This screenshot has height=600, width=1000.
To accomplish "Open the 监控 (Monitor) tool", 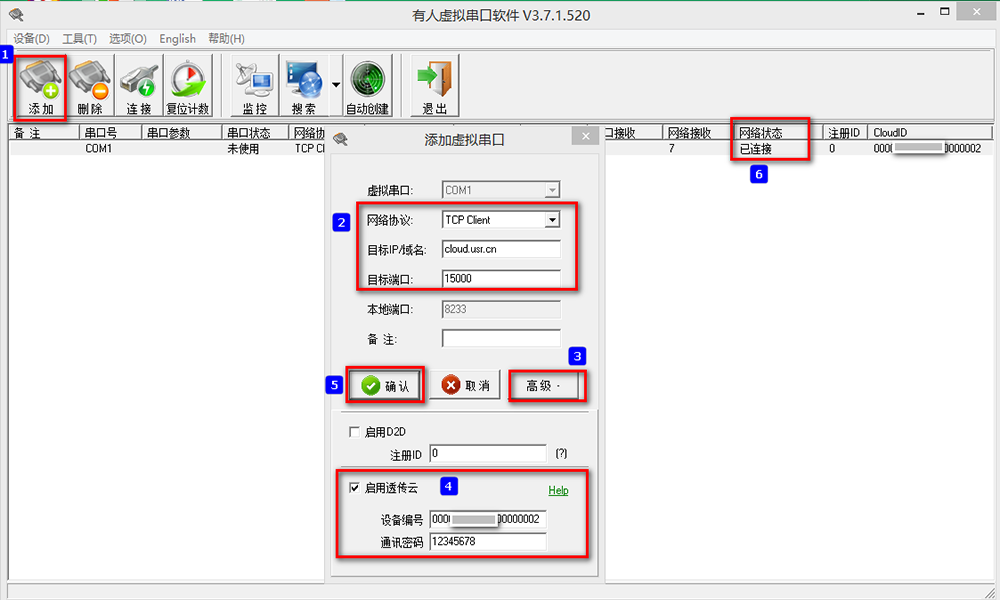I will (x=254, y=87).
